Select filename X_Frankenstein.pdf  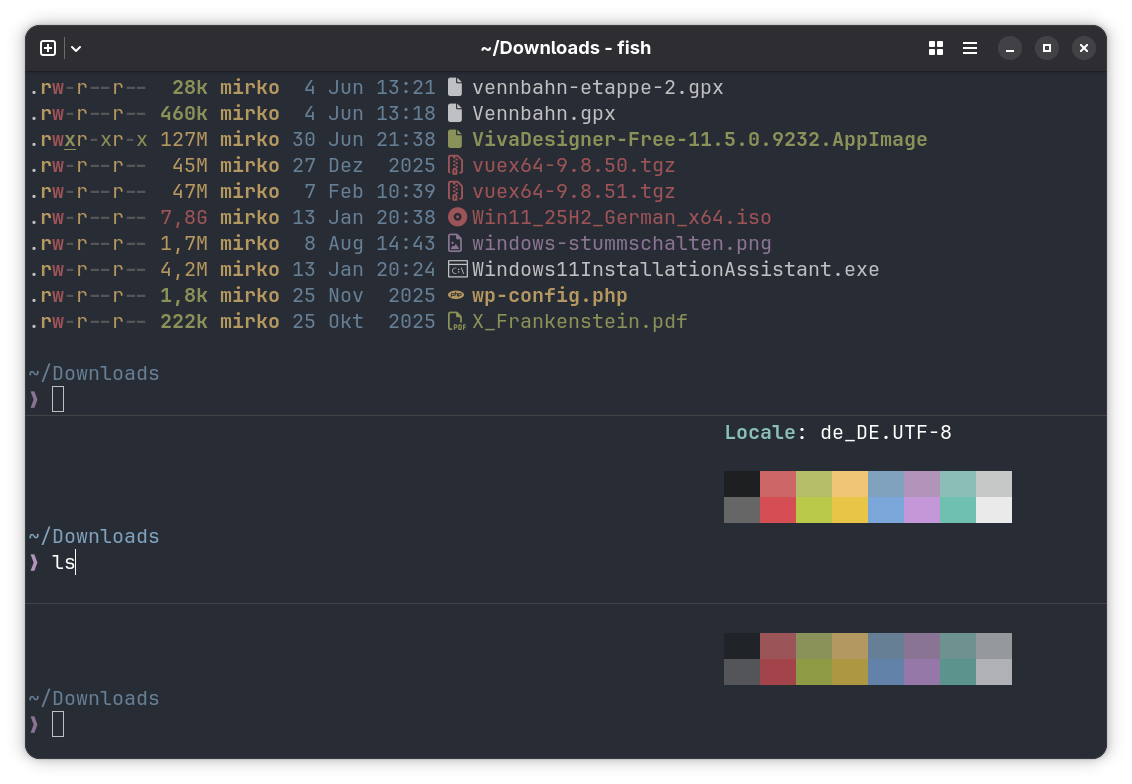coord(580,321)
